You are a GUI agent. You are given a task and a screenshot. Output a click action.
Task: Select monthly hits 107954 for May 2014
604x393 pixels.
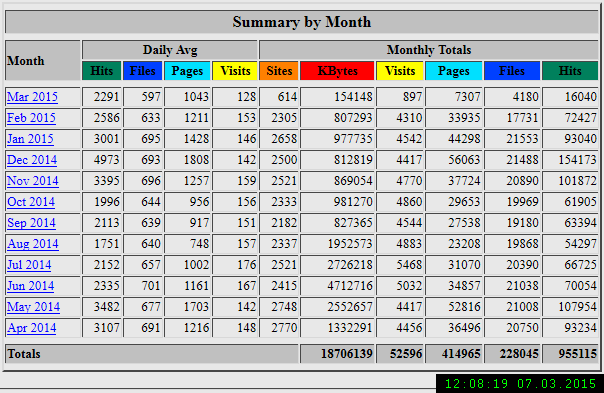click(577, 307)
